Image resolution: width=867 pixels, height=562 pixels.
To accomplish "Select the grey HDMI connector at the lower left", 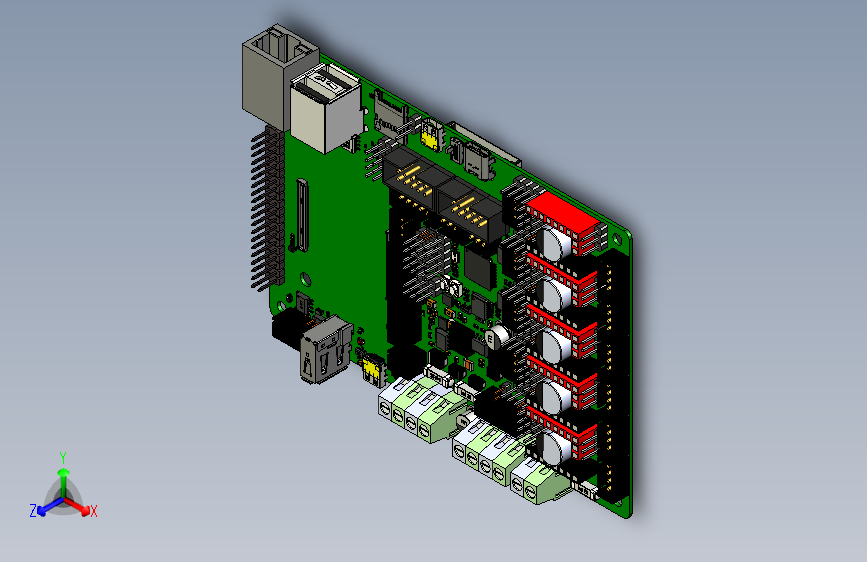I will (325, 351).
